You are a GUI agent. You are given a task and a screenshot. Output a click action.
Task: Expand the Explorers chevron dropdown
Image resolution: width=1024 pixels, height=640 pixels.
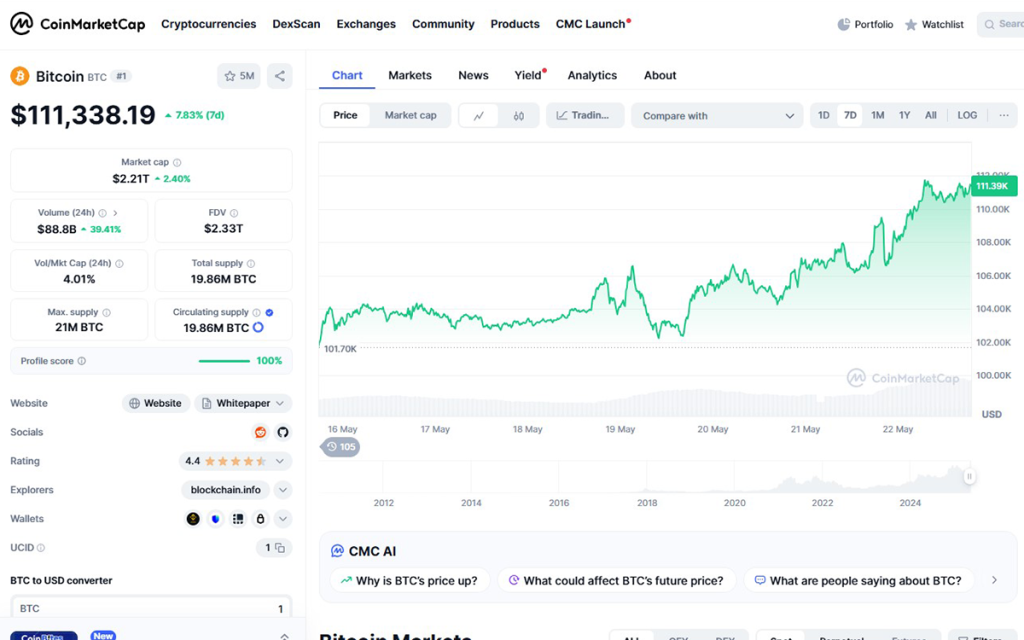pos(283,490)
